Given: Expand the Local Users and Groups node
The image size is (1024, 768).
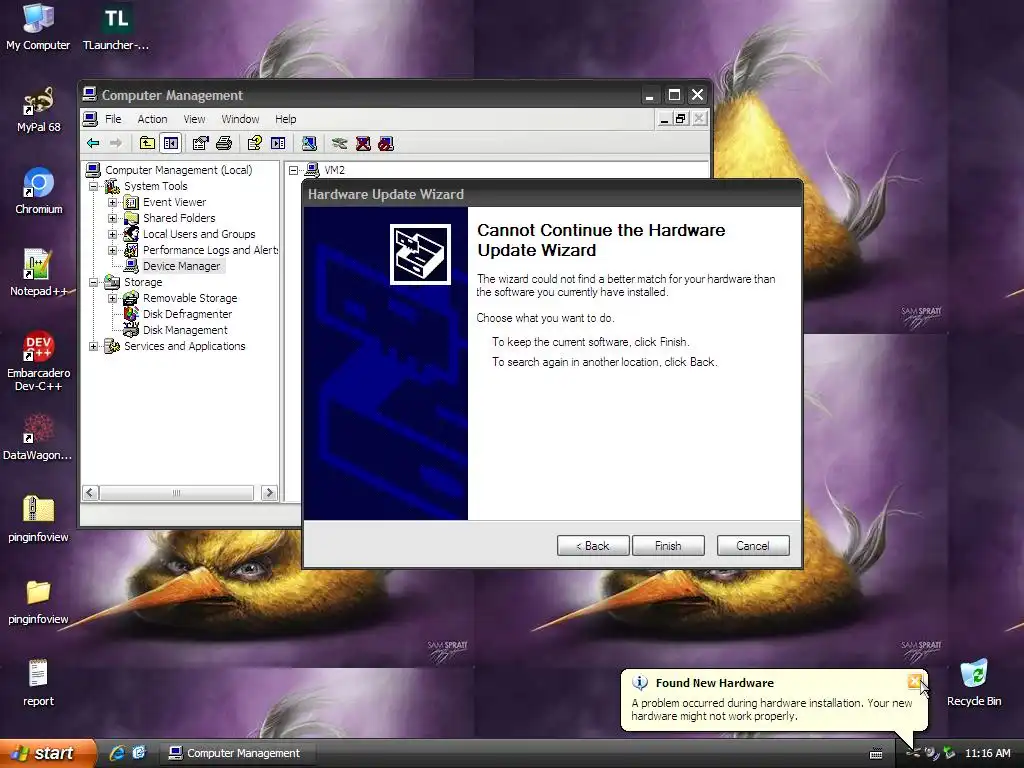Looking at the screenshot, I should click(112, 234).
